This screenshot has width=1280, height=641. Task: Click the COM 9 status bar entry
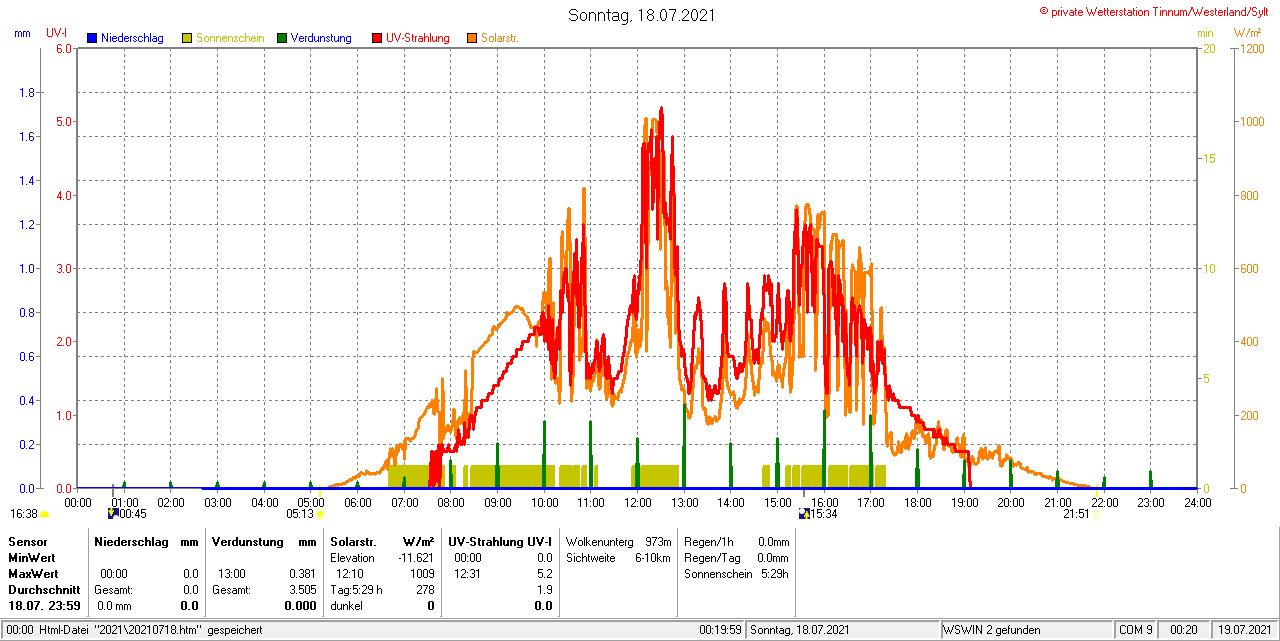pos(1136,630)
